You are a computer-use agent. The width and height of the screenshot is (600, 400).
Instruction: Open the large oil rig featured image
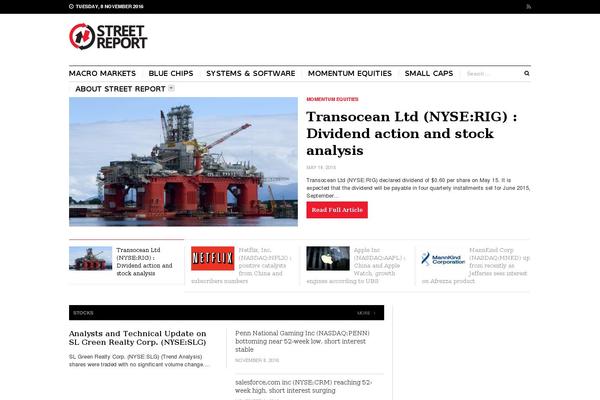pyautogui.click(x=183, y=162)
